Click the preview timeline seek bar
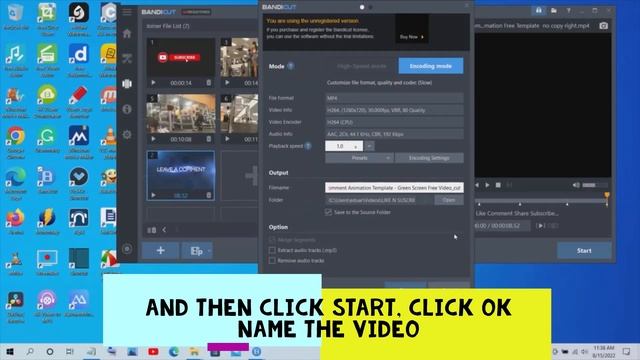This screenshot has height=360, width=640. click(542, 201)
